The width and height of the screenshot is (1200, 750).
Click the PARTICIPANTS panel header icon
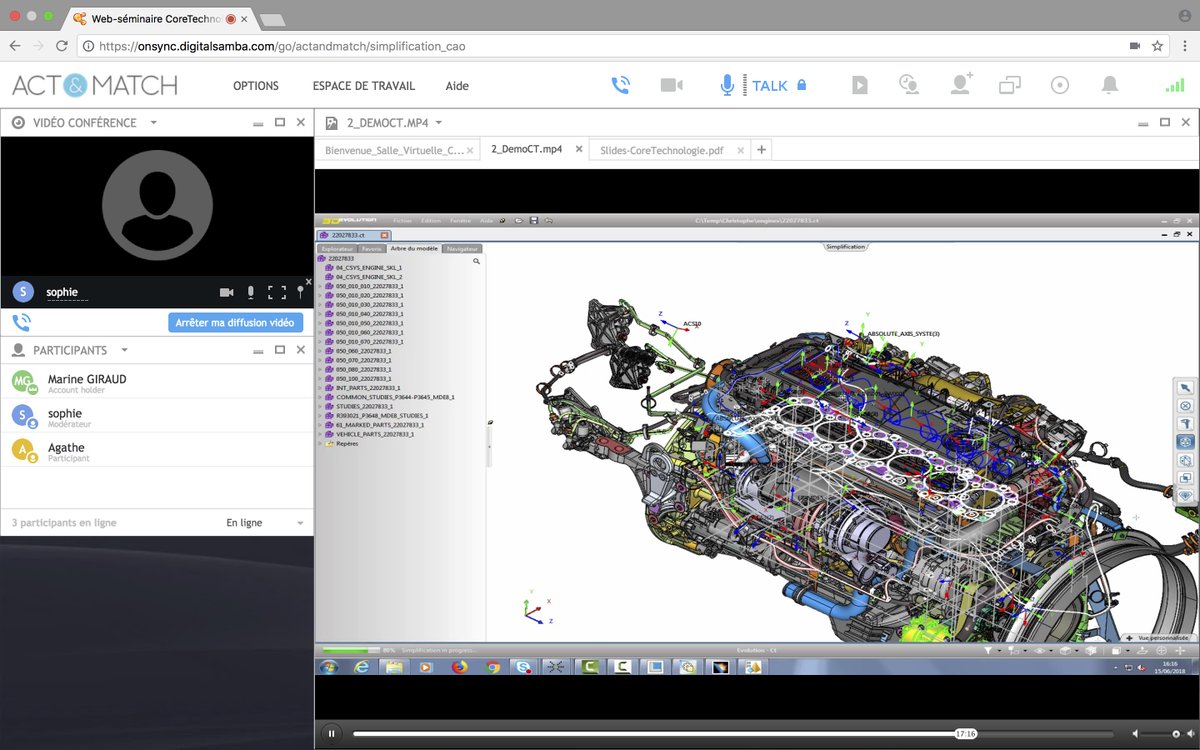18,350
